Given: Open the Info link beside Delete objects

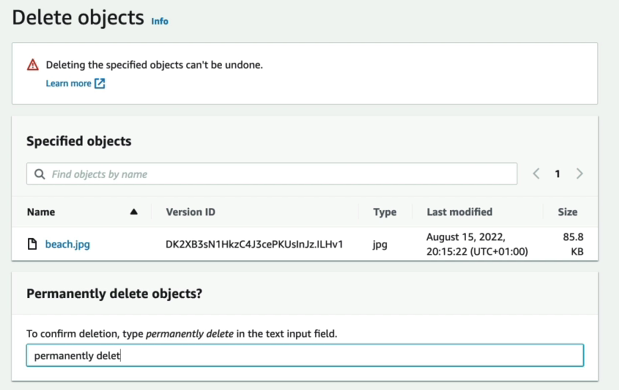Looking at the screenshot, I should tap(160, 21).
